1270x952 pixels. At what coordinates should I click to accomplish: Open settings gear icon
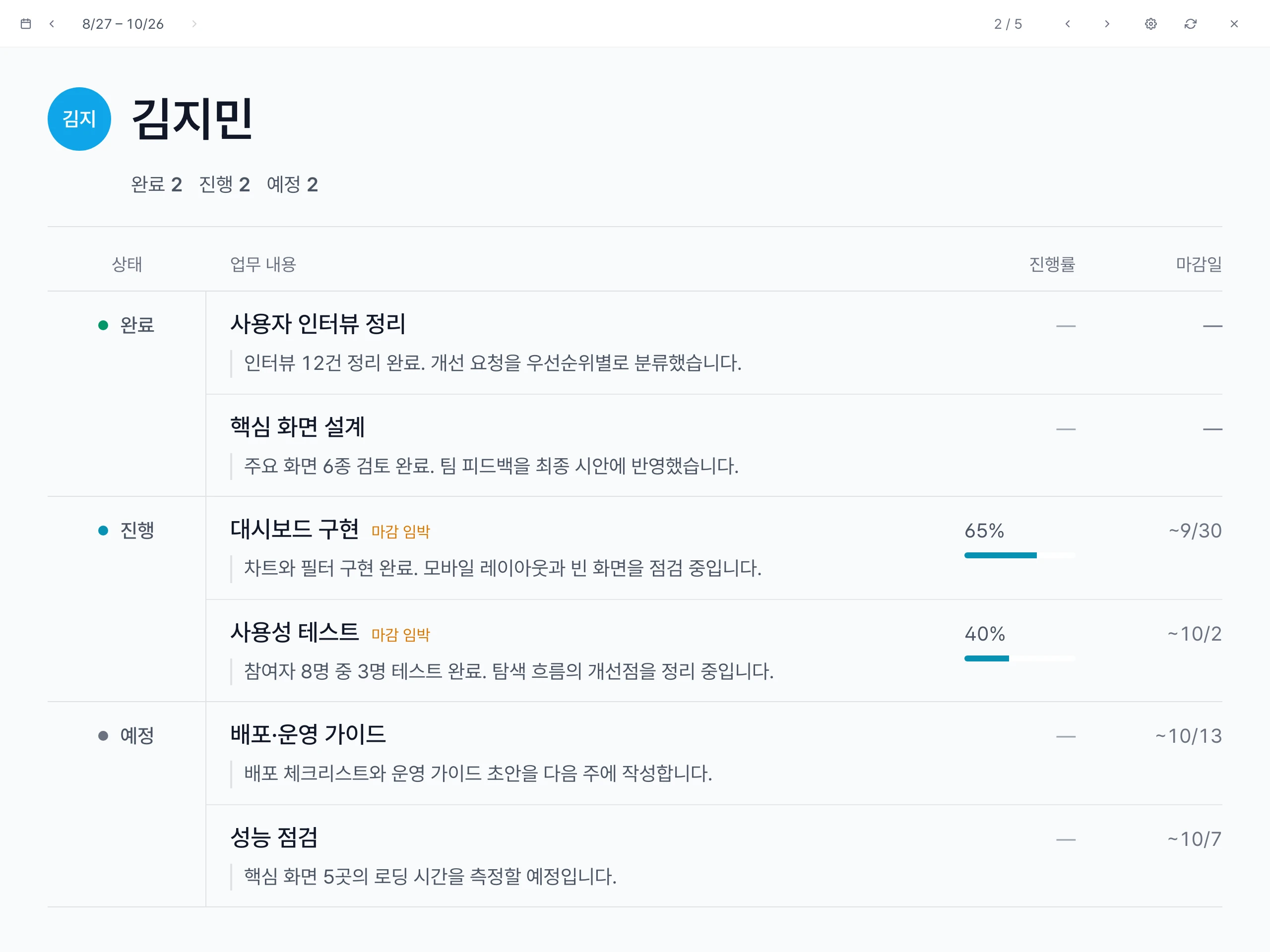point(1150,23)
